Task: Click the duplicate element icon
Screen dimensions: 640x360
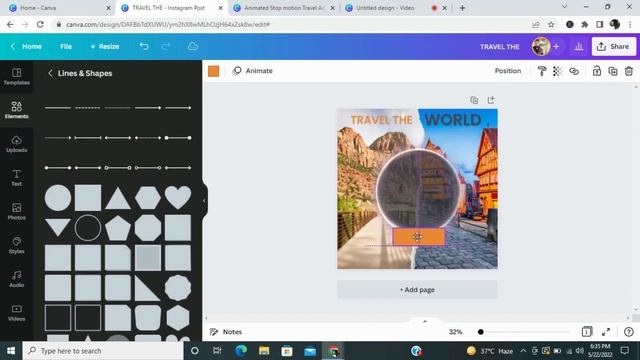Action: (613, 71)
